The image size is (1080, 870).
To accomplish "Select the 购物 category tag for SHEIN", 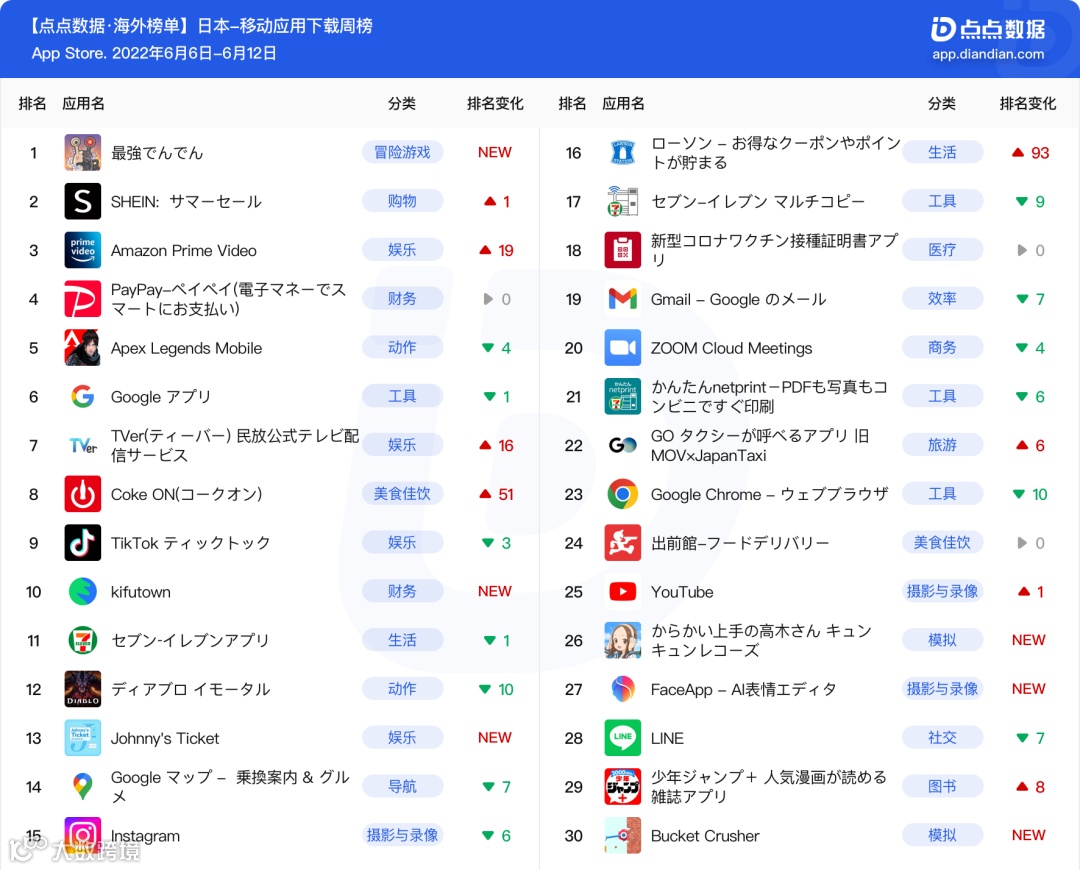I will [x=402, y=201].
